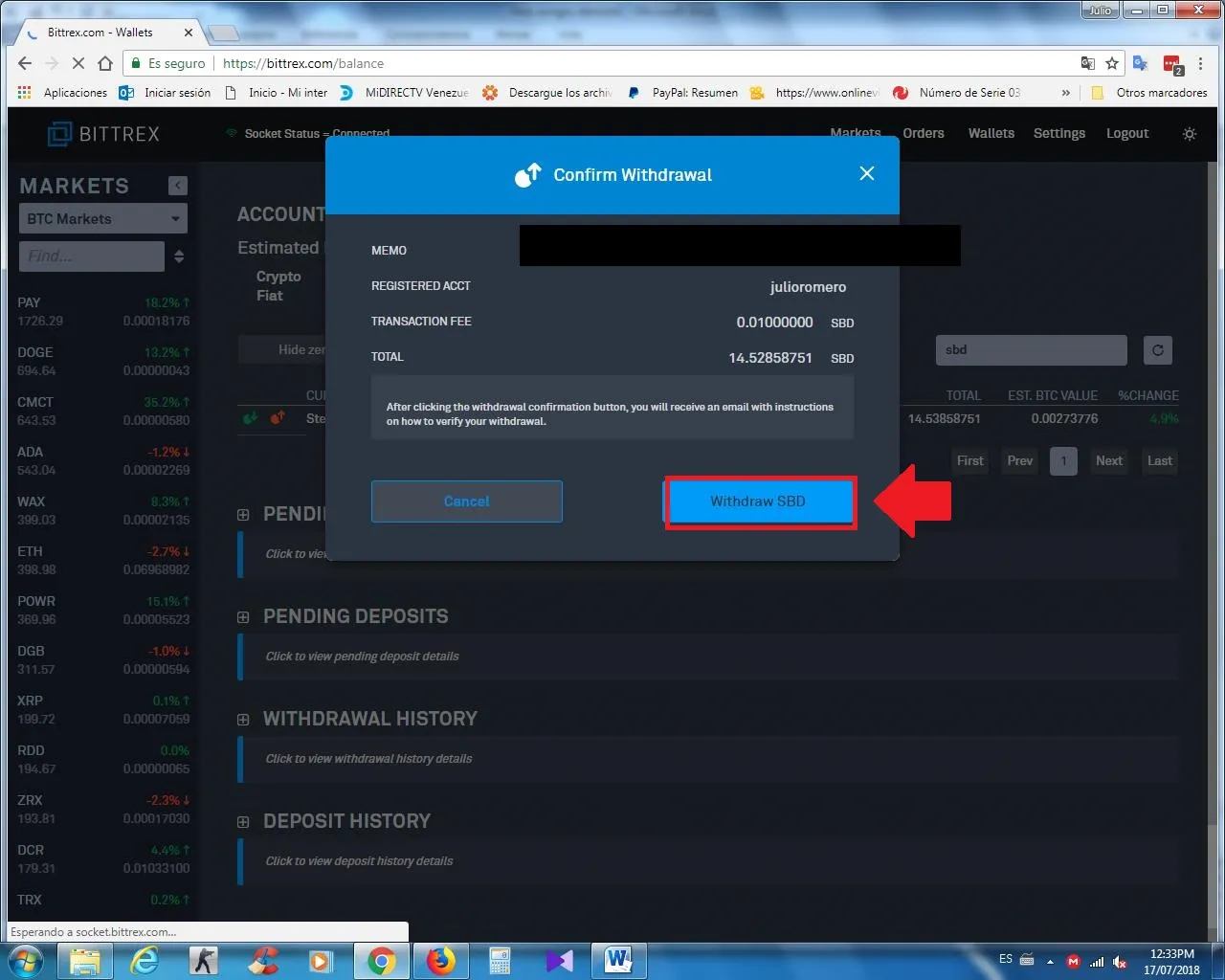Viewport: 1225px width, 980px height.
Task: Go to the First page of balances
Action: [x=969, y=461]
